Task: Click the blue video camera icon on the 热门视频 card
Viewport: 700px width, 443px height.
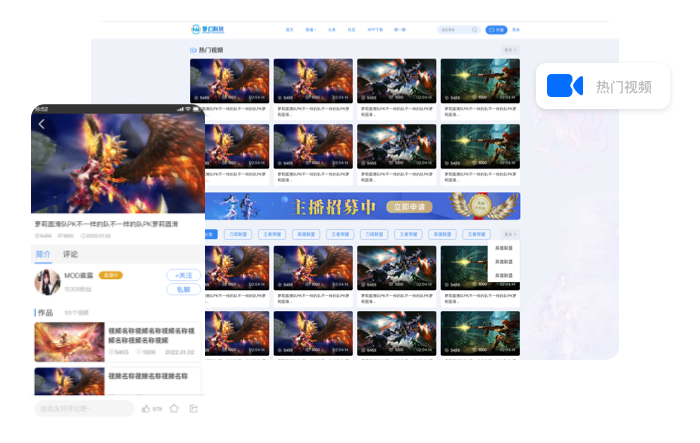Action: 565,85
